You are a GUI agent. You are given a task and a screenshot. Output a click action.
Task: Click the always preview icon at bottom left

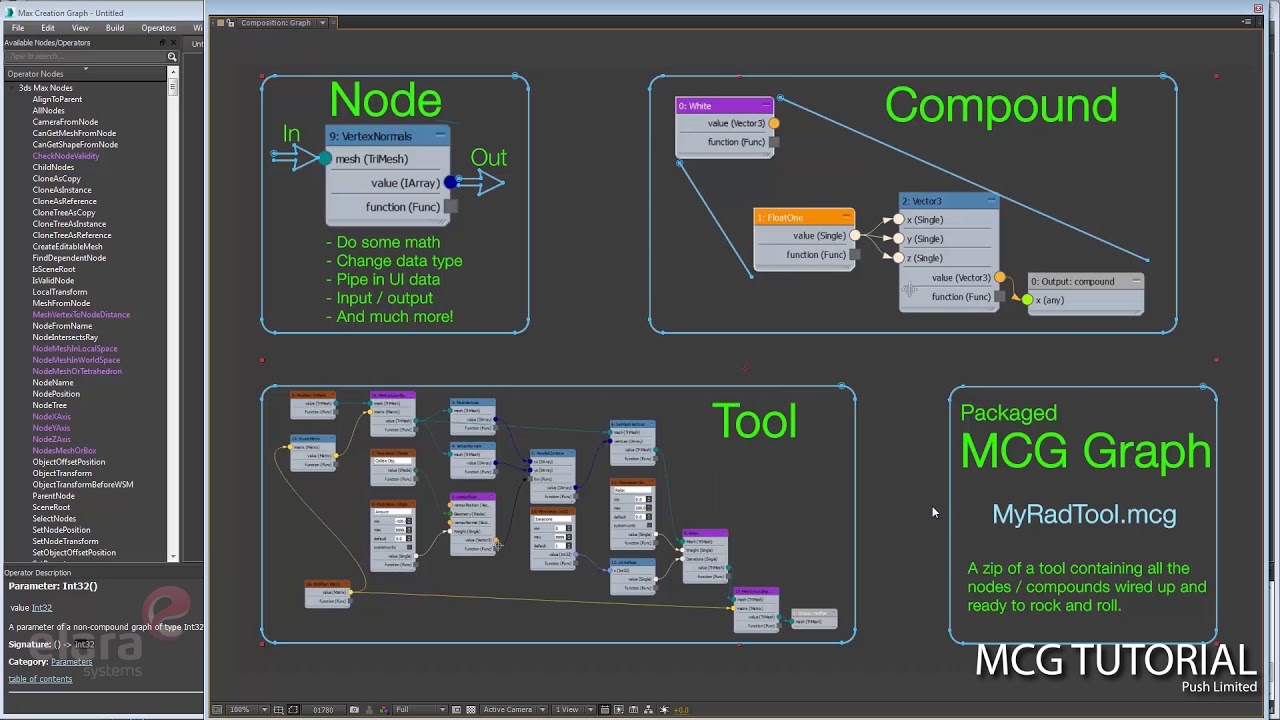[217, 710]
